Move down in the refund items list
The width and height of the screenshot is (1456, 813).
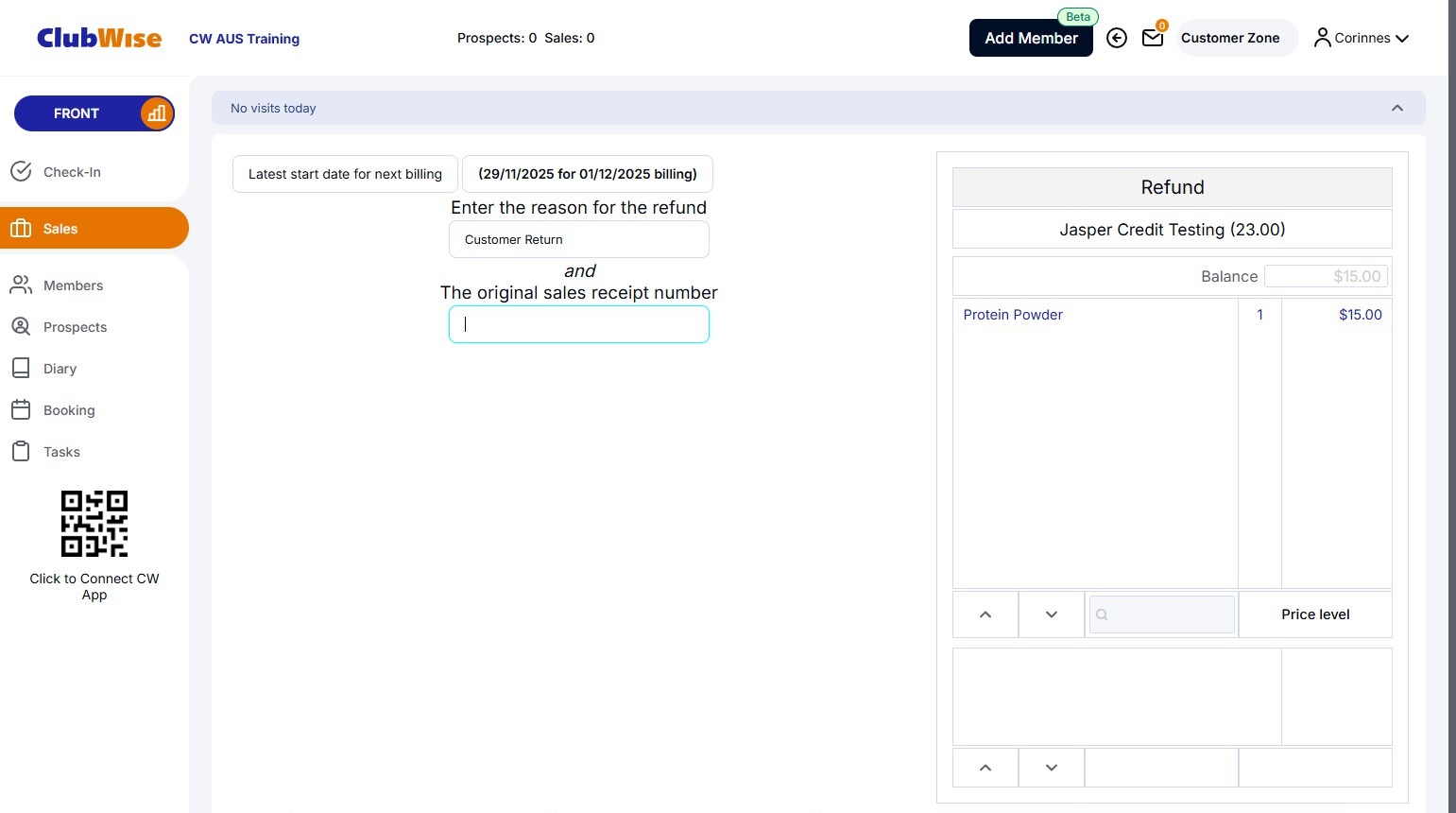(x=1052, y=614)
